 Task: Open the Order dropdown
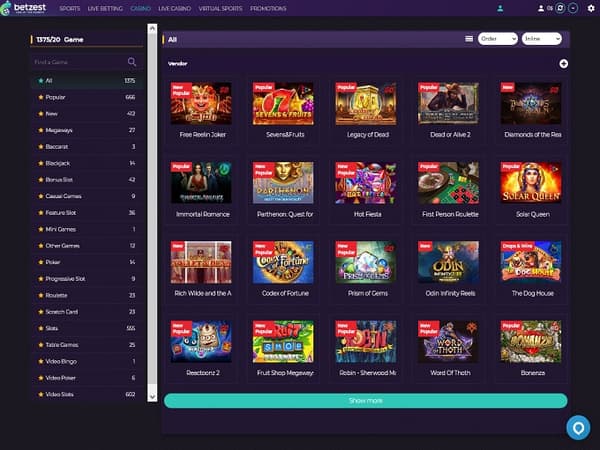pos(497,39)
